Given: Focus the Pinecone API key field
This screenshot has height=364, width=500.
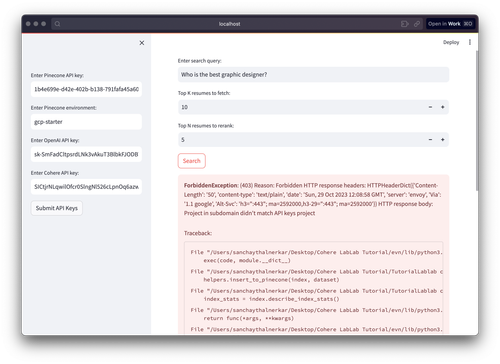Looking at the screenshot, I should [x=86, y=89].
